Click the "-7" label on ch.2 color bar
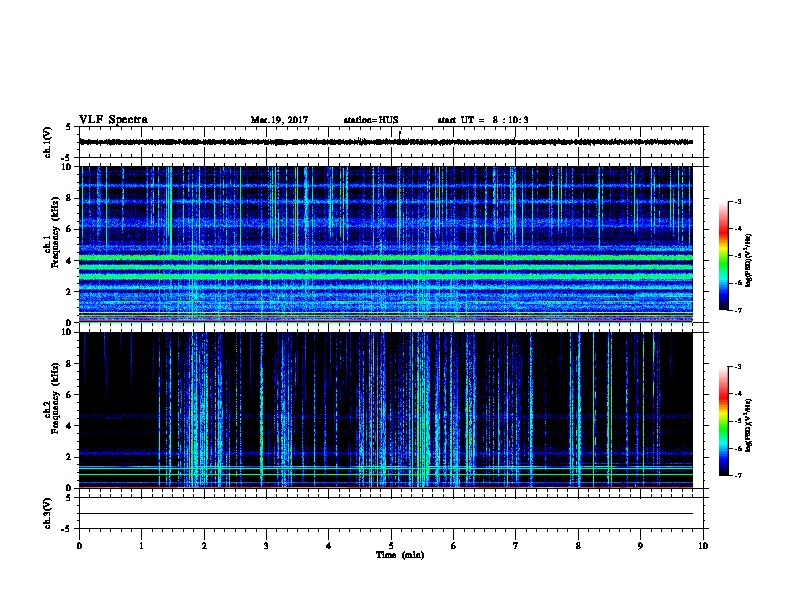Image resolution: width=792 pixels, height=612 pixels. [x=737, y=476]
